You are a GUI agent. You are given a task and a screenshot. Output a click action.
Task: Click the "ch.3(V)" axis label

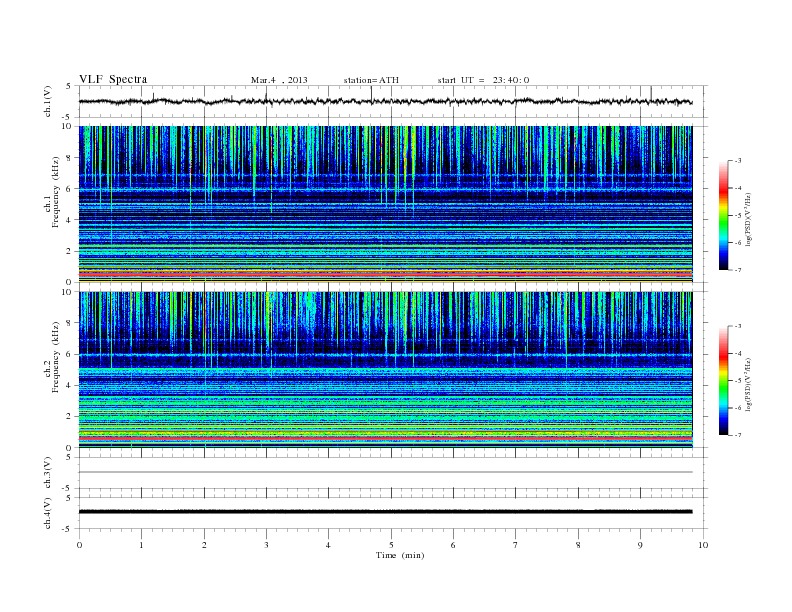[x=48, y=472]
